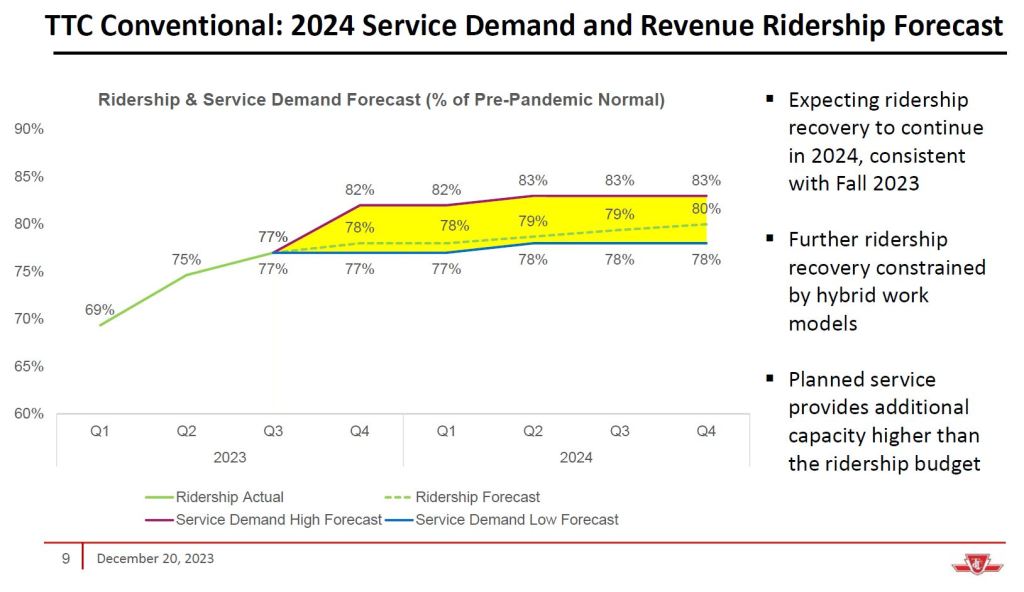1024x592 pixels.
Task: Click the chart title "Ridership & Service Demand Forecast"
Action: [381, 100]
